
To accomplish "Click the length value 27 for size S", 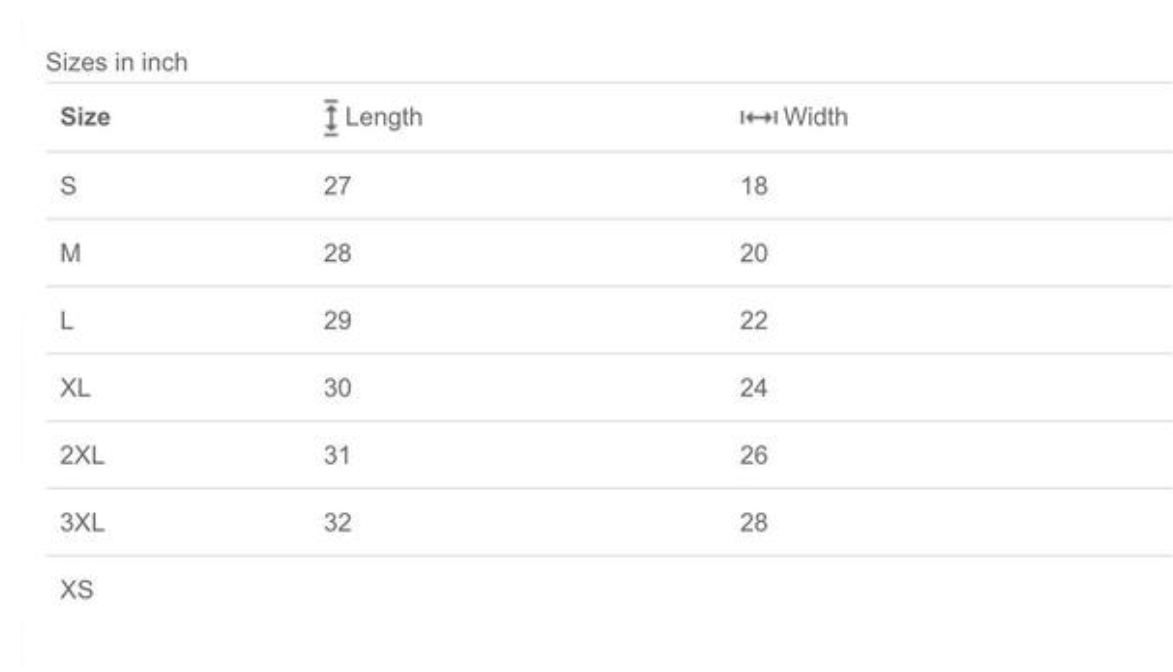I will [x=338, y=185].
